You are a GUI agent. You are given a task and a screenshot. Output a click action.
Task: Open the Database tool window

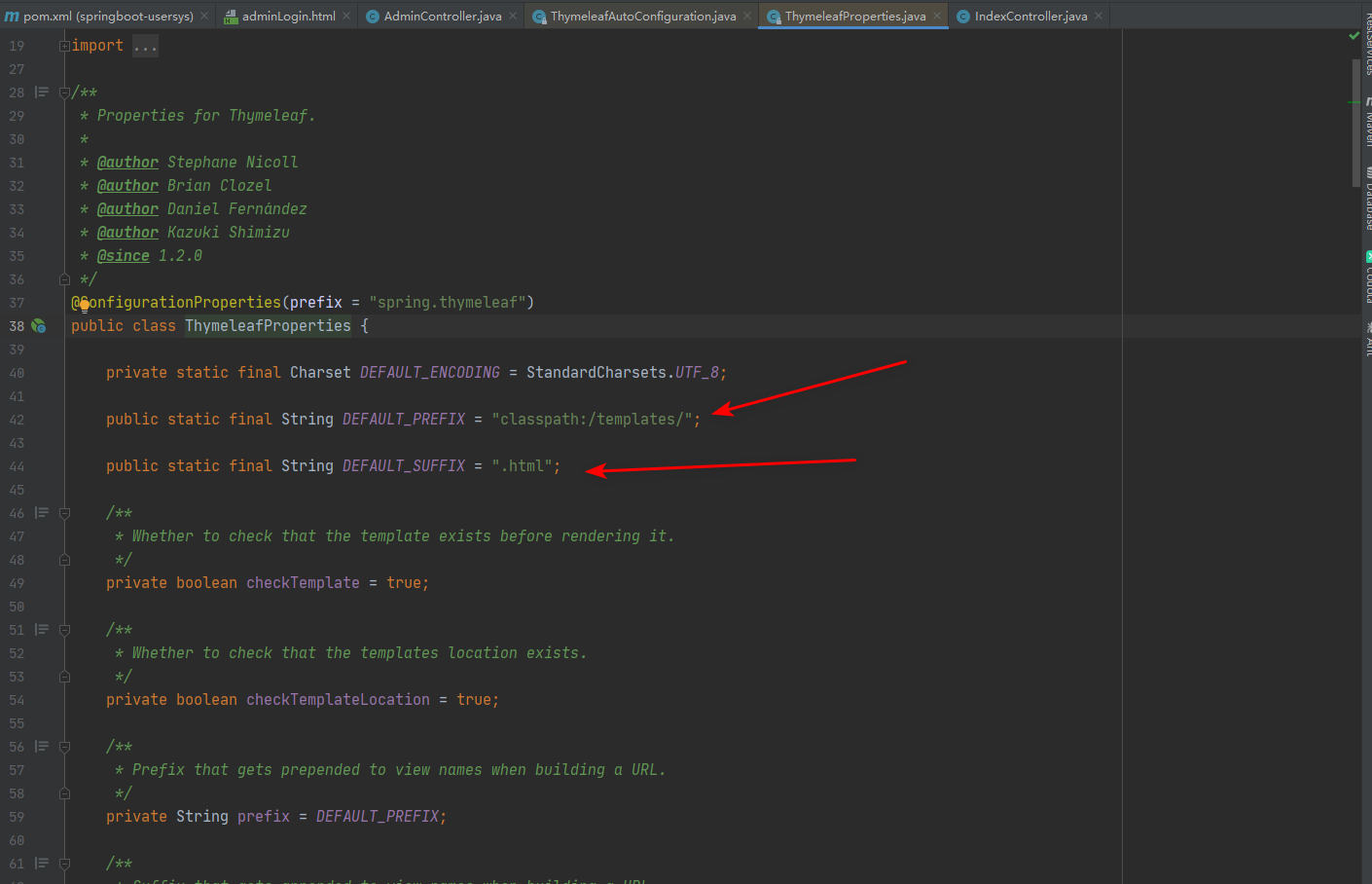coord(1367,200)
